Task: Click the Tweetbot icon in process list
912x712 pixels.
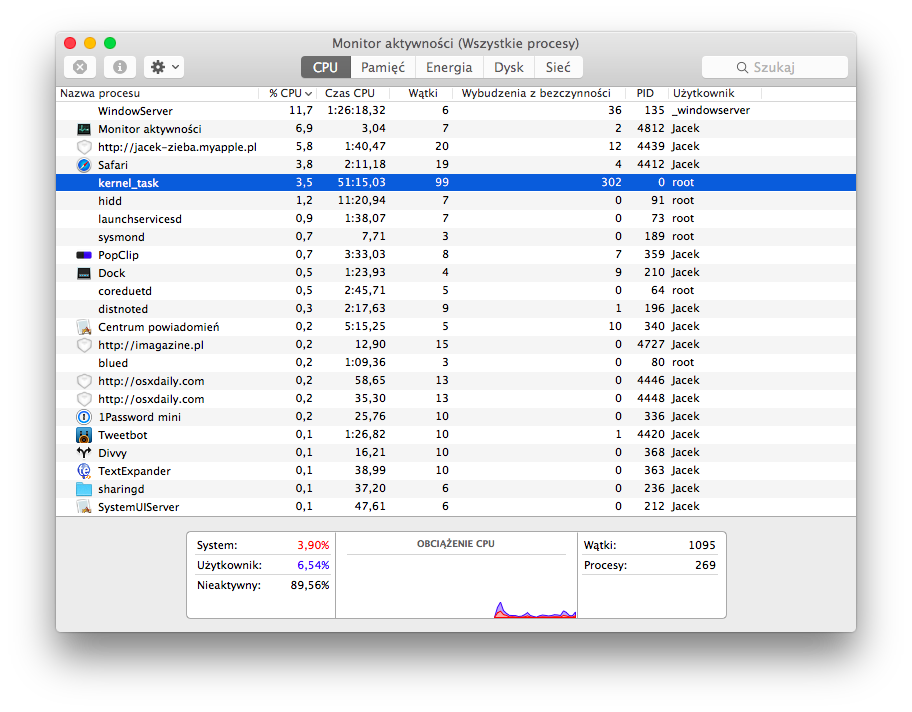Action: tap(84, 435)
